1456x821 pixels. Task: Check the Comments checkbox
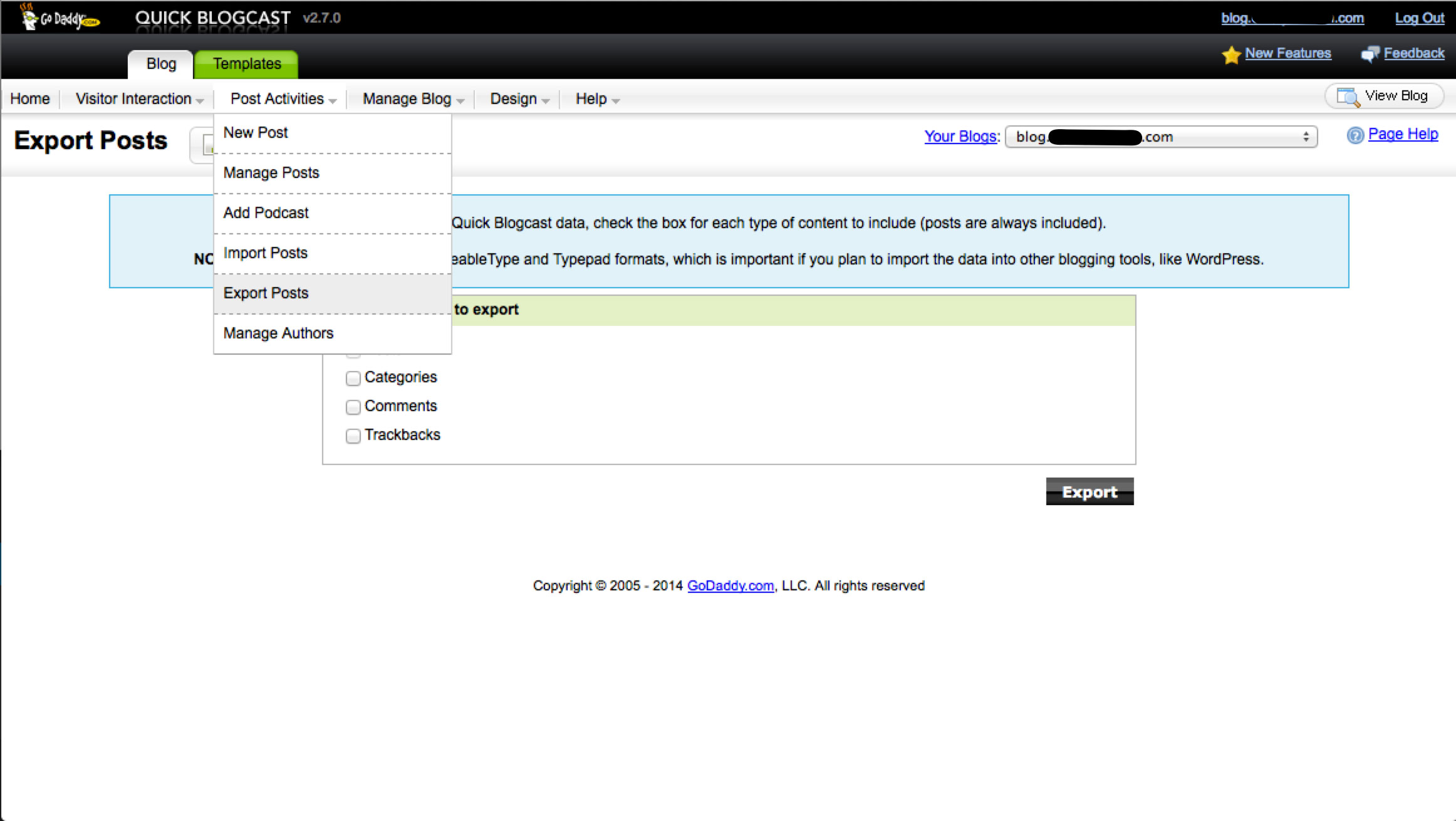click(x=353, y=407)
